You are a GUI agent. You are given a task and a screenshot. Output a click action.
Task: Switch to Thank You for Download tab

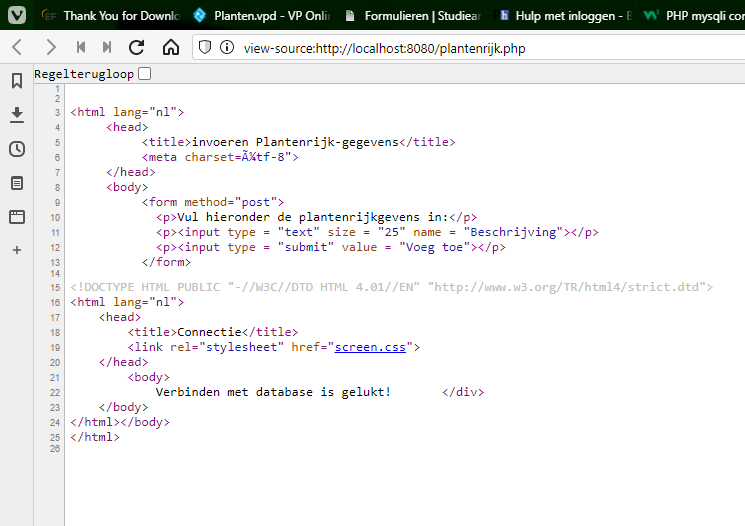(111, 16)
